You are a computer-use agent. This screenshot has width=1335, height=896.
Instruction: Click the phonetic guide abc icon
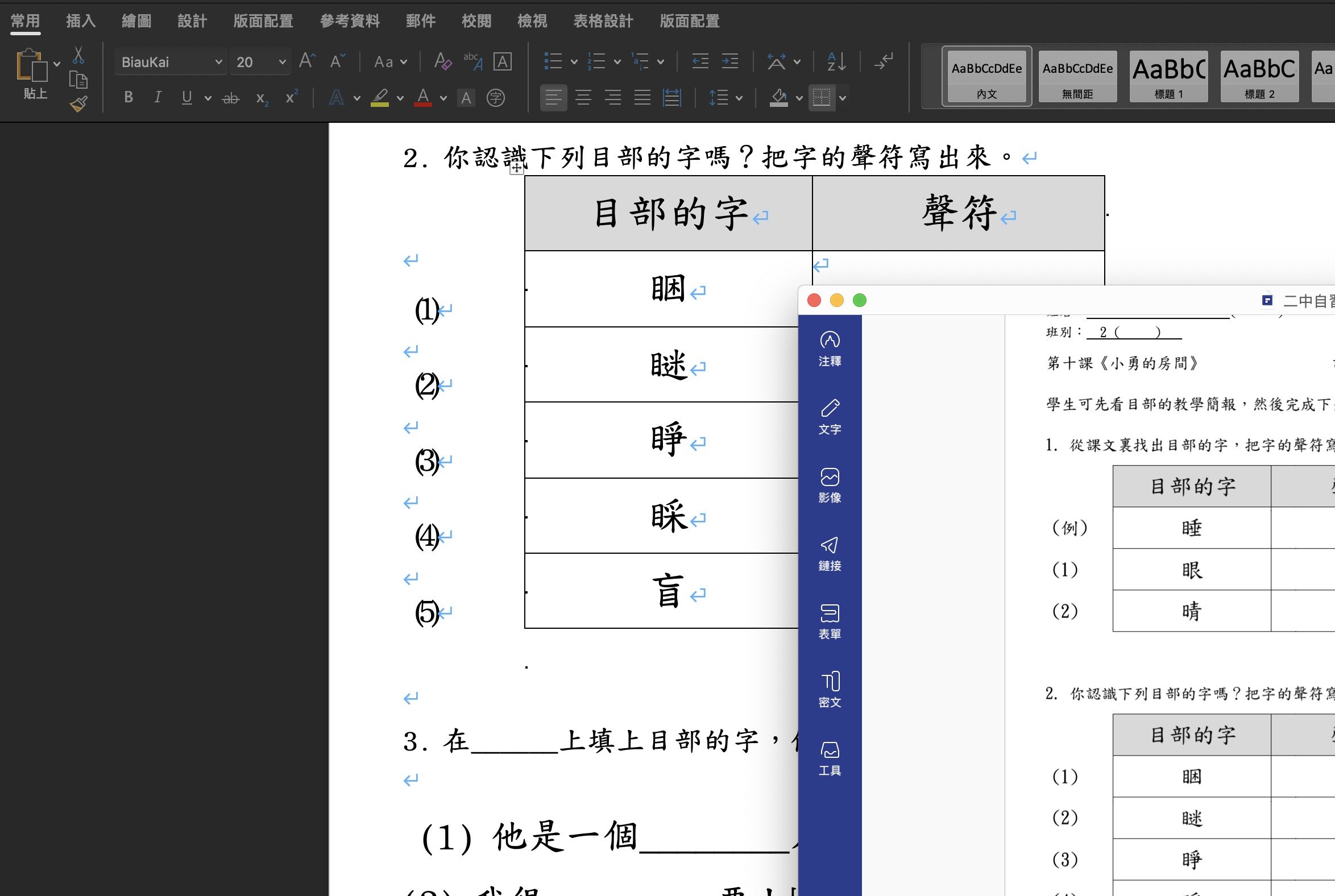pyautogui.click(x=472, y=61)
